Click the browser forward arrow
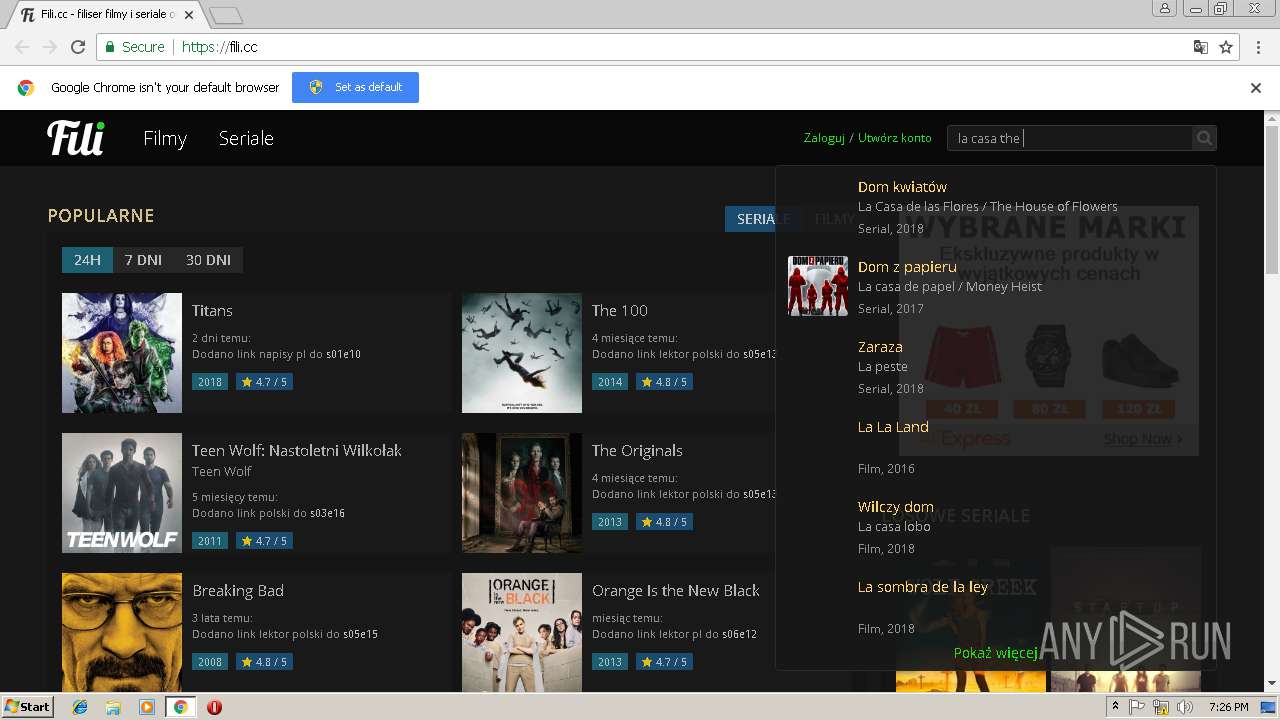Image resolution: width=1280 pixels, height=720 pixels. (50, 47)
